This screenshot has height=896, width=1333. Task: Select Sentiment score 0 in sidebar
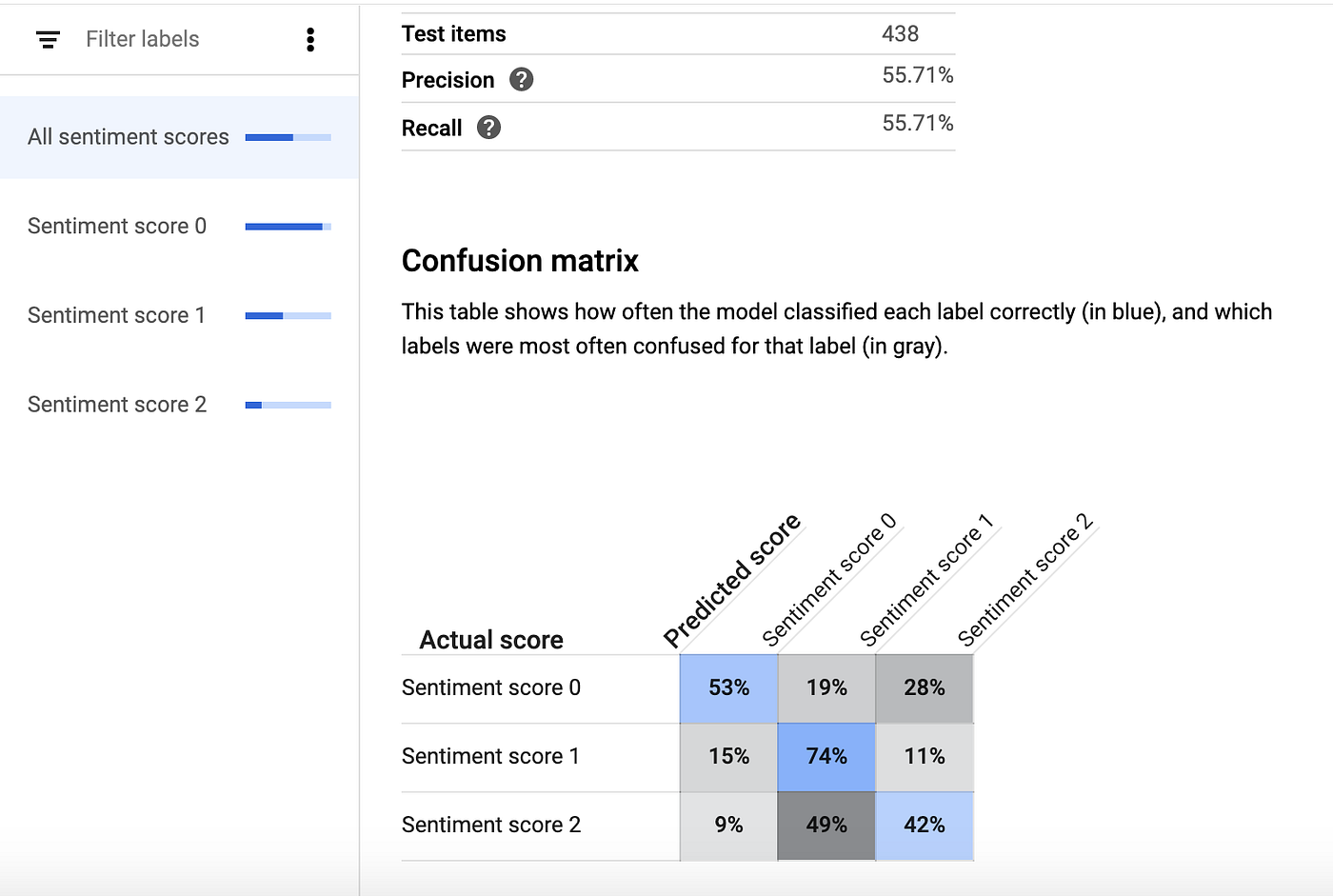pos(117,227)
